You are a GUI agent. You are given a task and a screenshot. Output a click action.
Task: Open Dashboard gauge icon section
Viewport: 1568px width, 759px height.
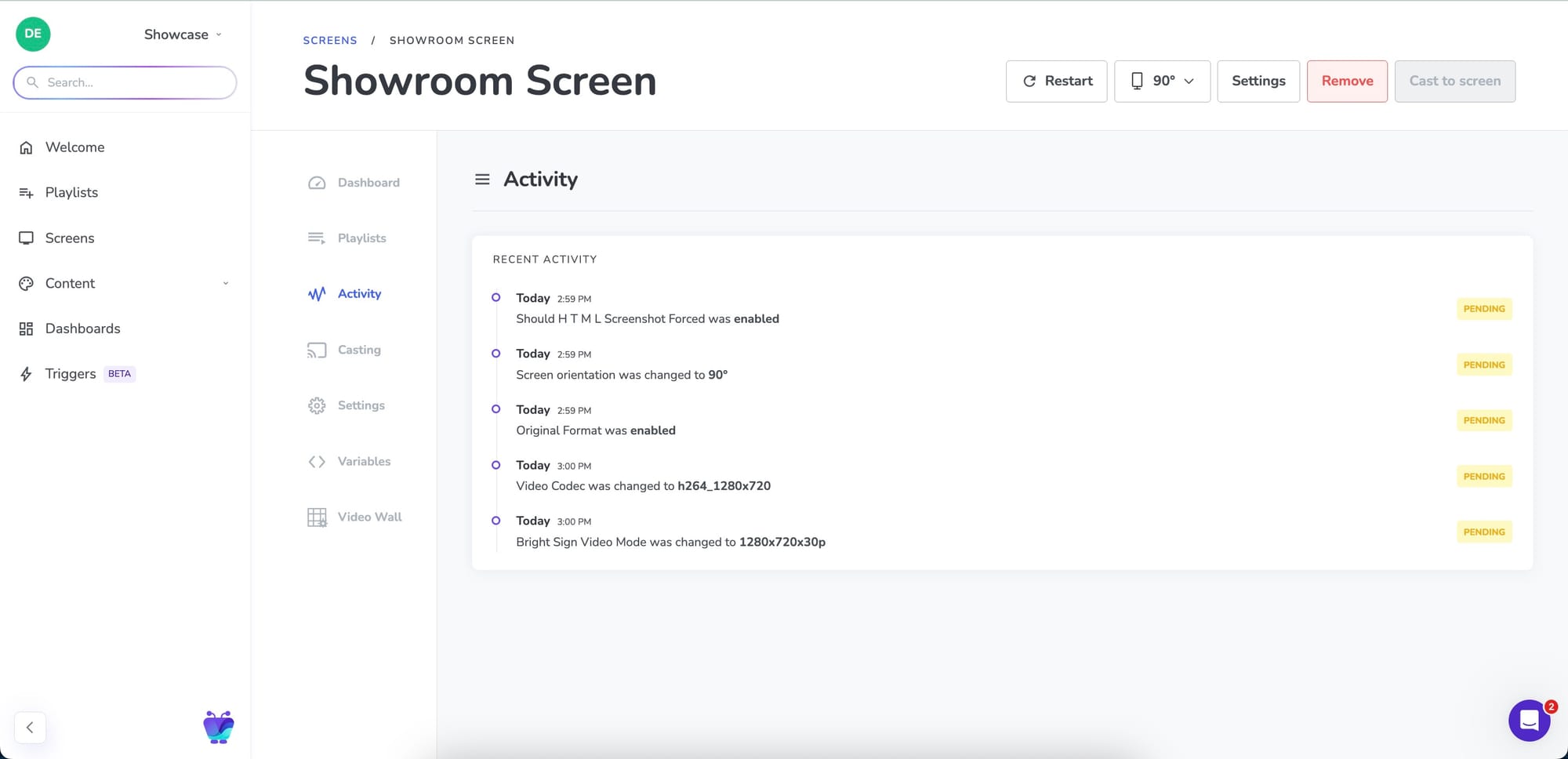[317, 183]
